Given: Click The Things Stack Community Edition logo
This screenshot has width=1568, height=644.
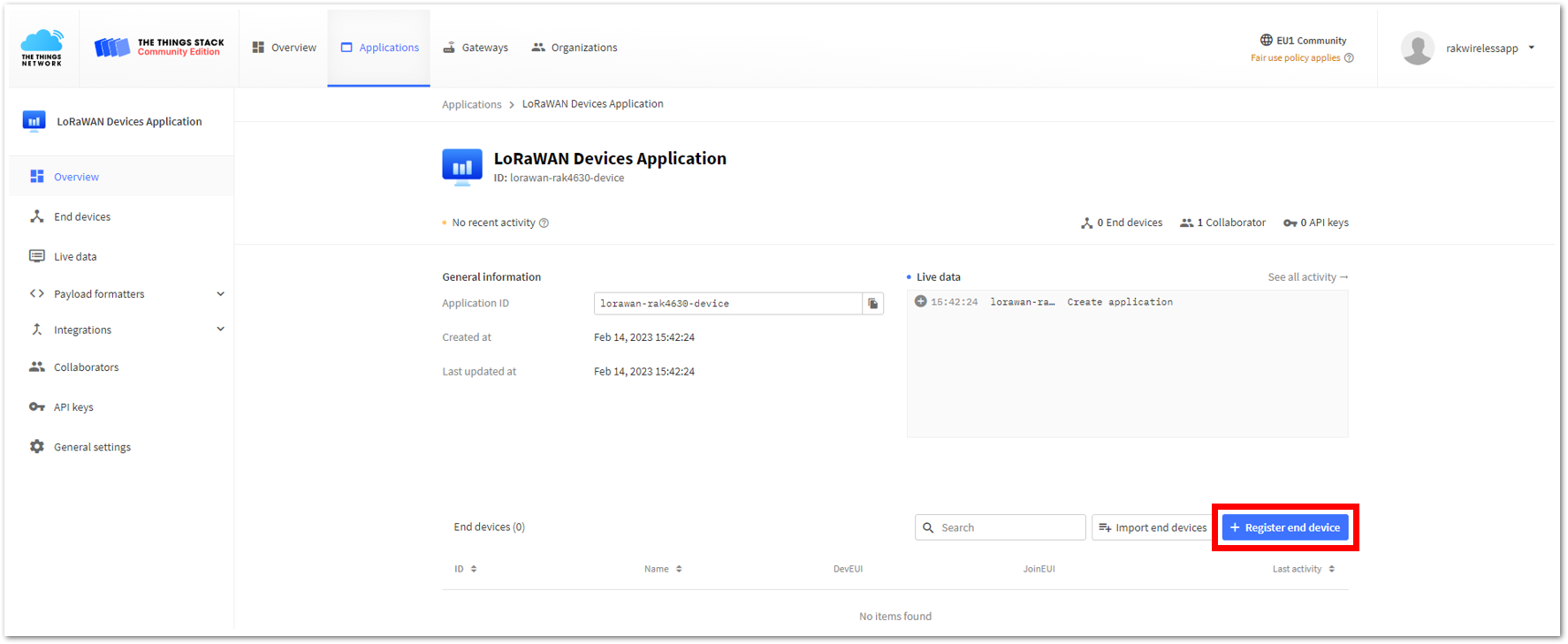Looking at the screenshot, I should coord(159,48).
